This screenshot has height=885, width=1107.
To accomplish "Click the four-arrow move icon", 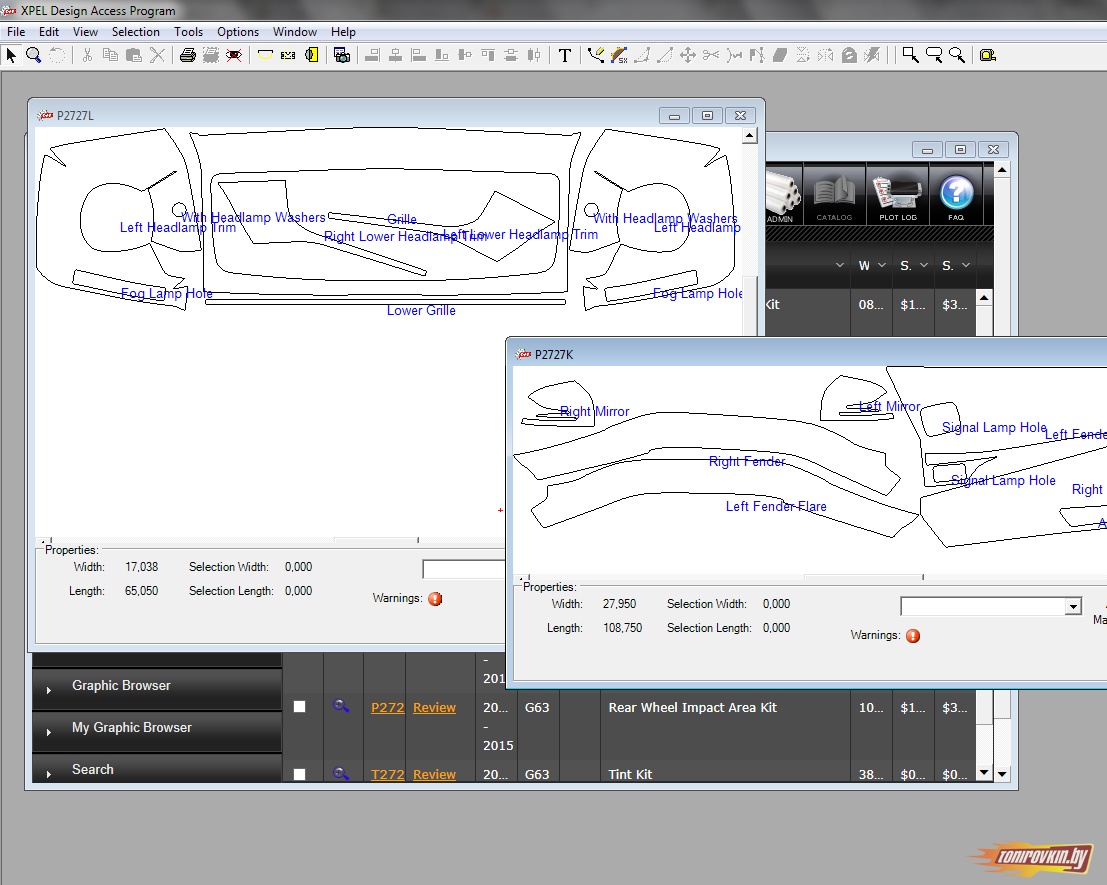I will click(x=688, y=55).
